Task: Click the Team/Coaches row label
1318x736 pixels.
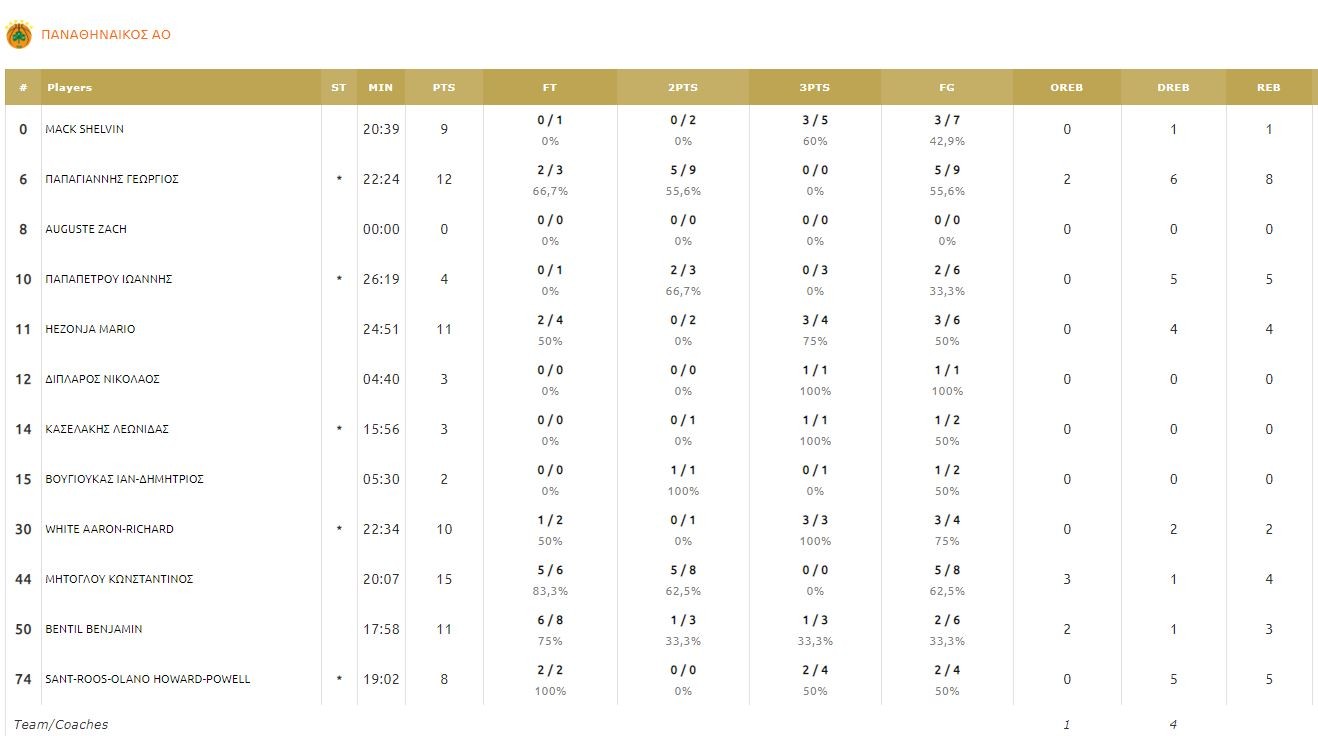Action: (x=61, y=724)
